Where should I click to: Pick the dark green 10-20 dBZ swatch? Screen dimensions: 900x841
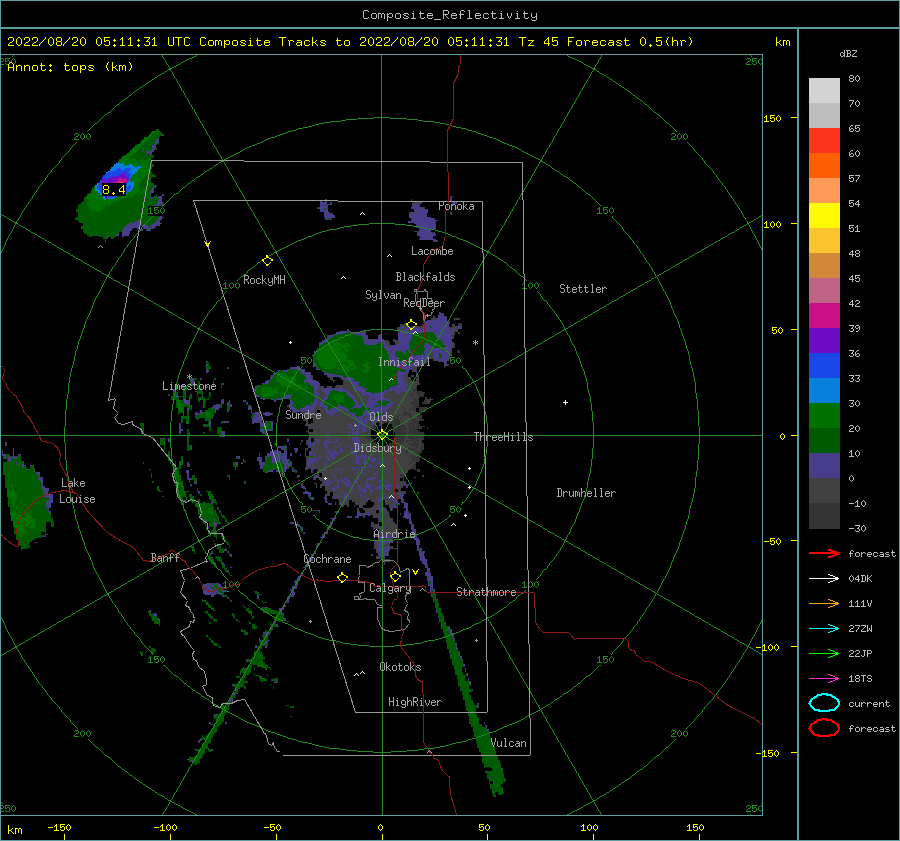point(824,440)
